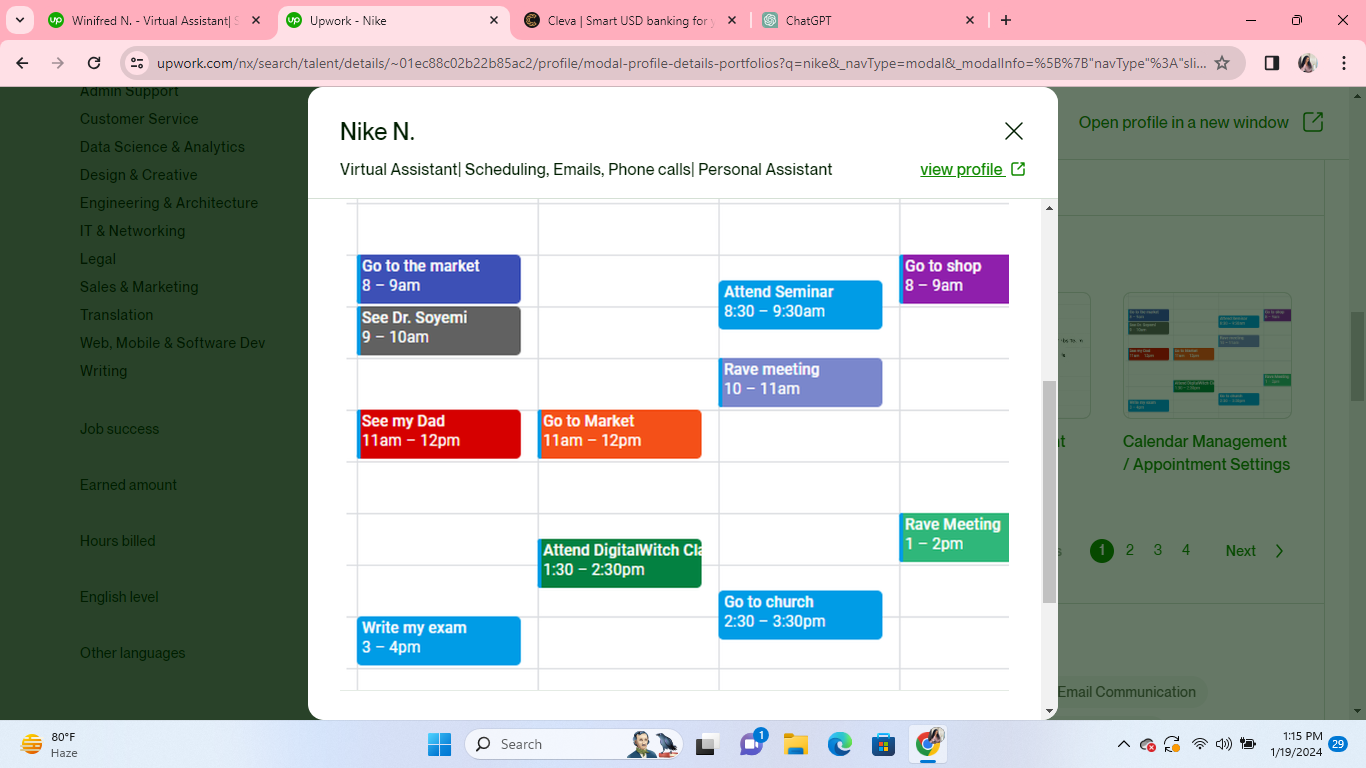The height and width of the screenshot is (768, 1366).
Task: Launch Microsoft Edge from taskbar
Action: [x=839, y=744]
